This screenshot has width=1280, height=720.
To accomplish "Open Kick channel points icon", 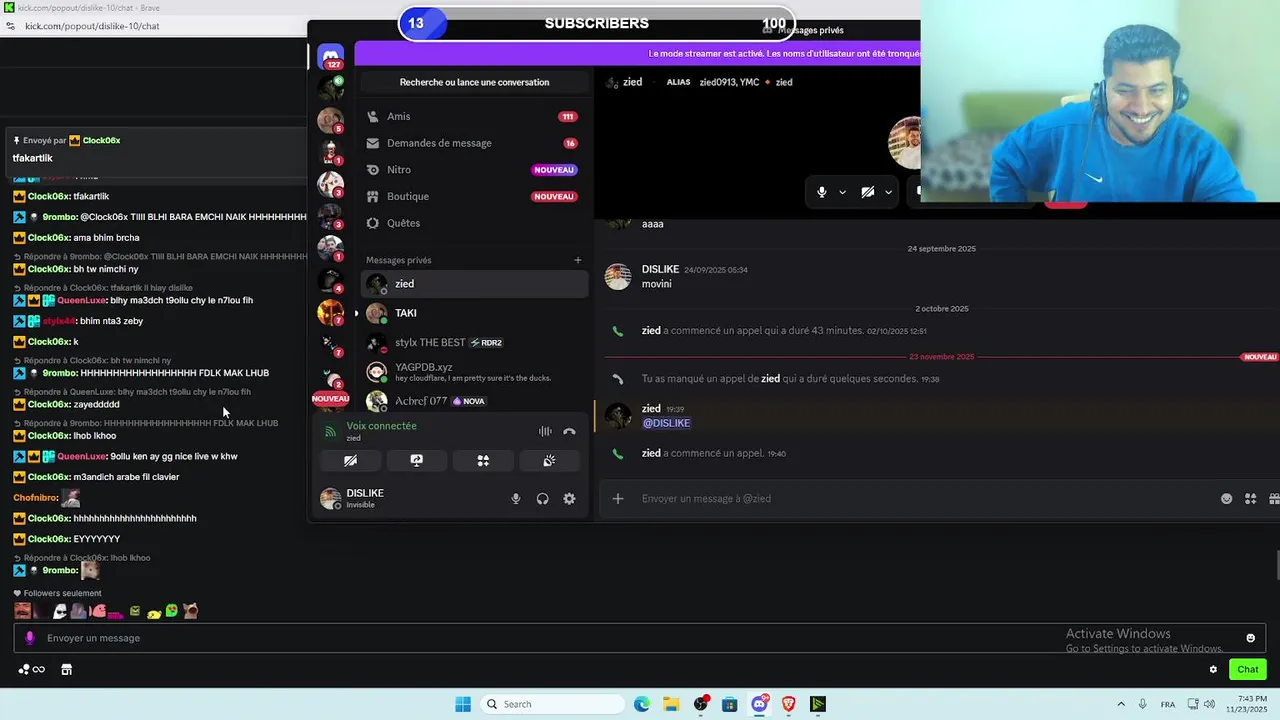I will (31, 670).
